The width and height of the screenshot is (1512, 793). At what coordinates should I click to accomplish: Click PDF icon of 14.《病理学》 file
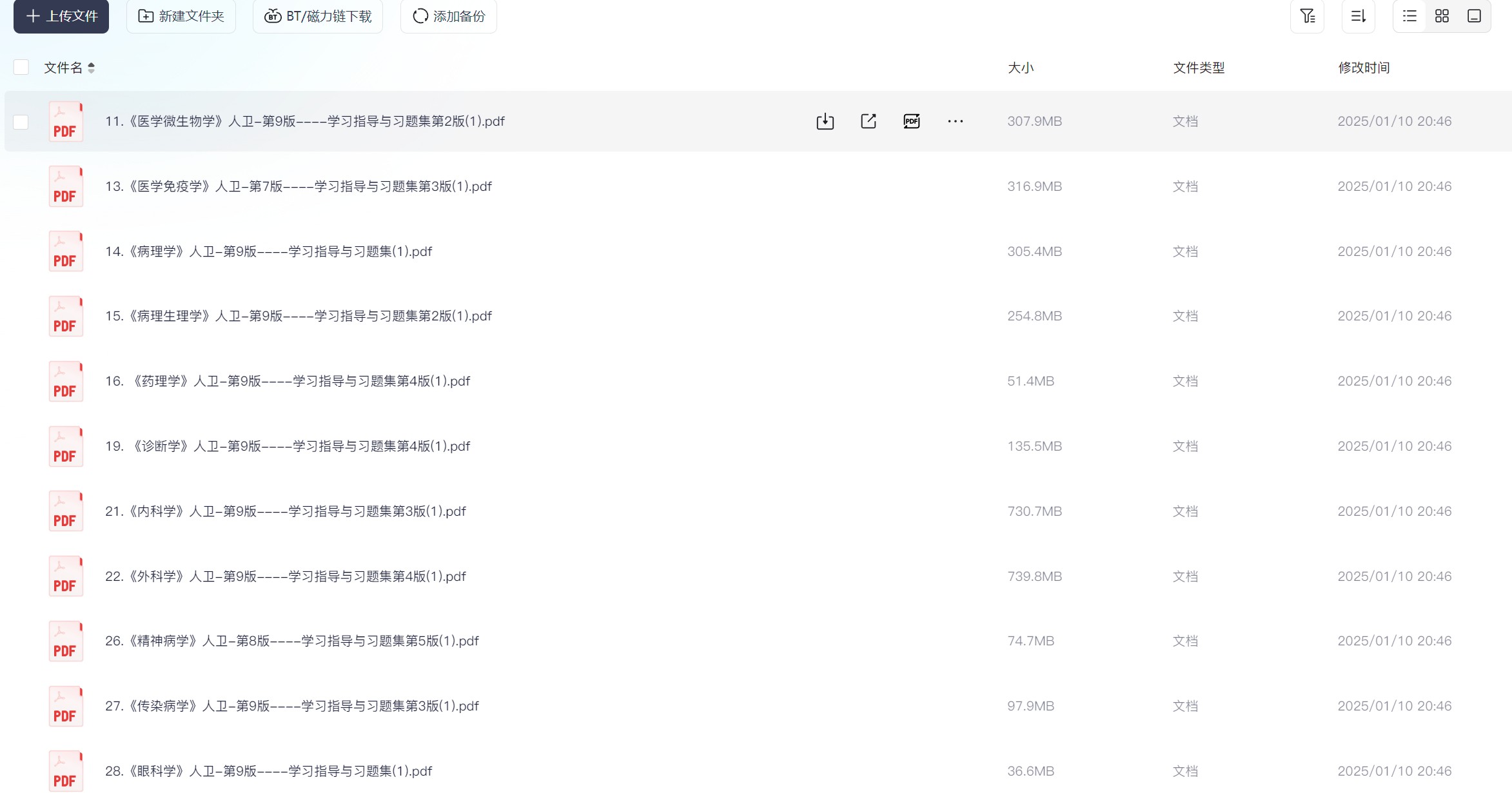pyautogui.click(x=66, y=251)
